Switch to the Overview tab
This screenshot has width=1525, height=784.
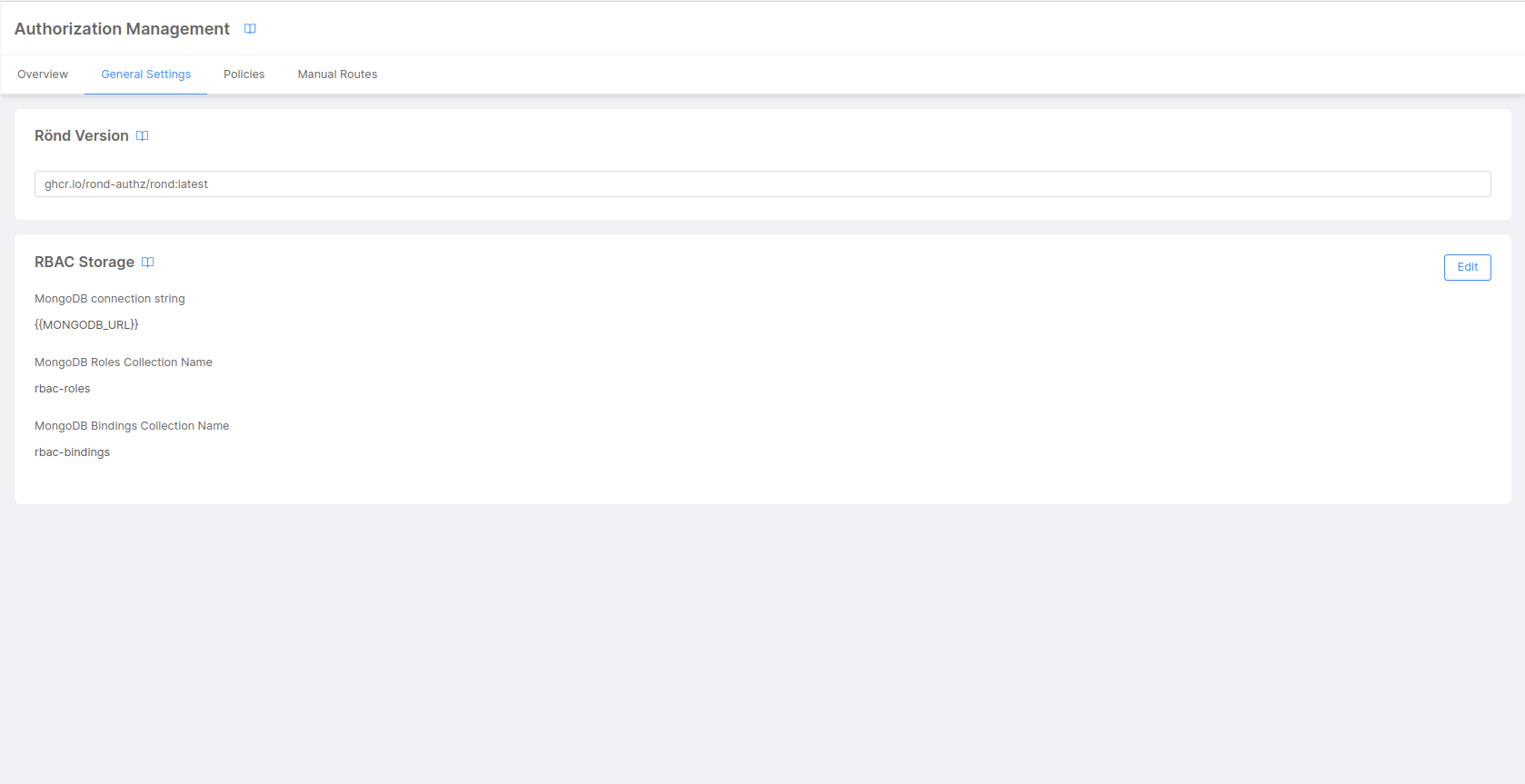pyautogui.click(x=43, y=74)
